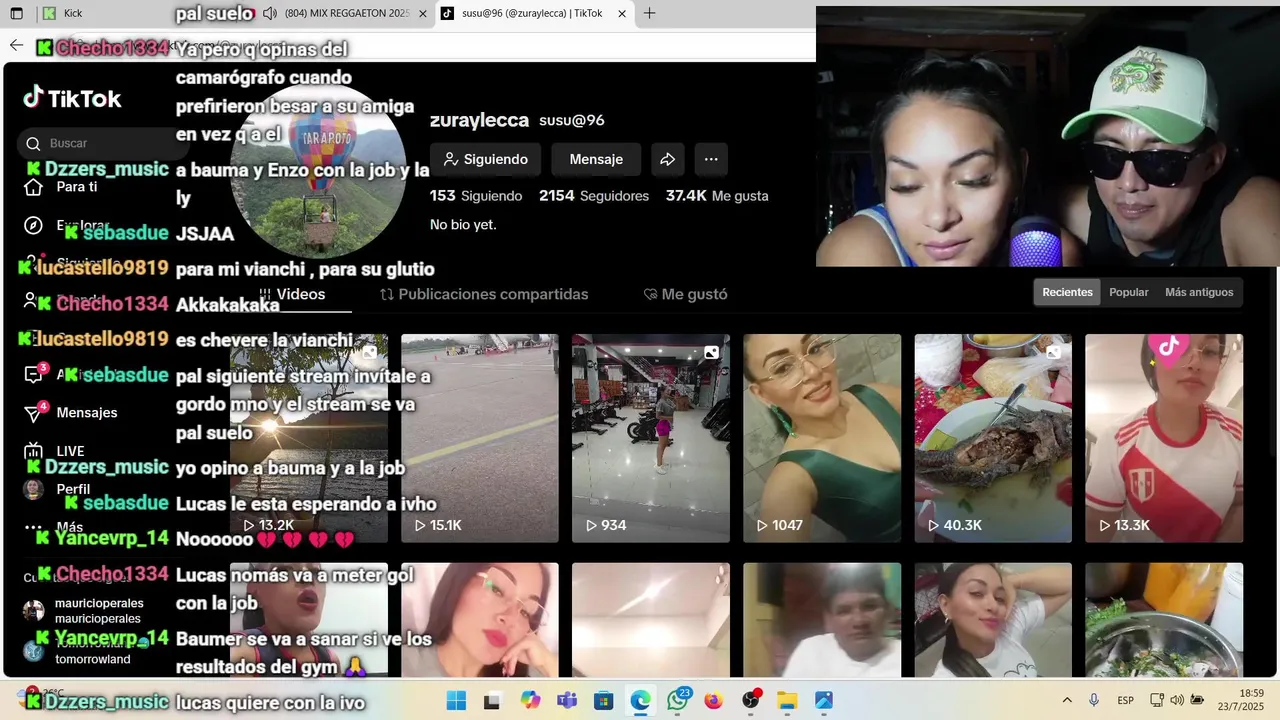Open the activity inbox icon with badge 3
Screen dimensions: 1280x720
33,374
